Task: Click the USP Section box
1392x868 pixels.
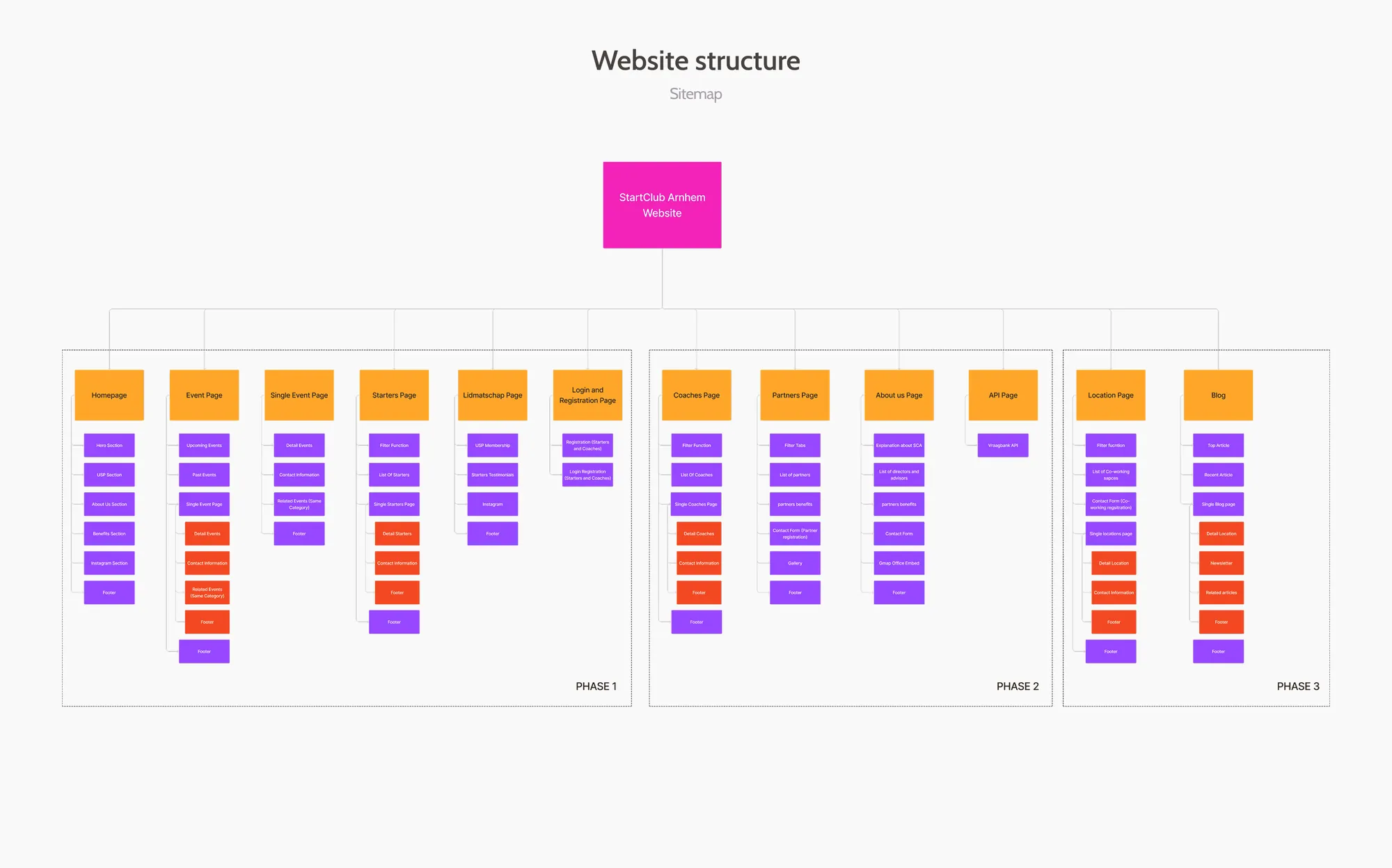Action: 109,475
